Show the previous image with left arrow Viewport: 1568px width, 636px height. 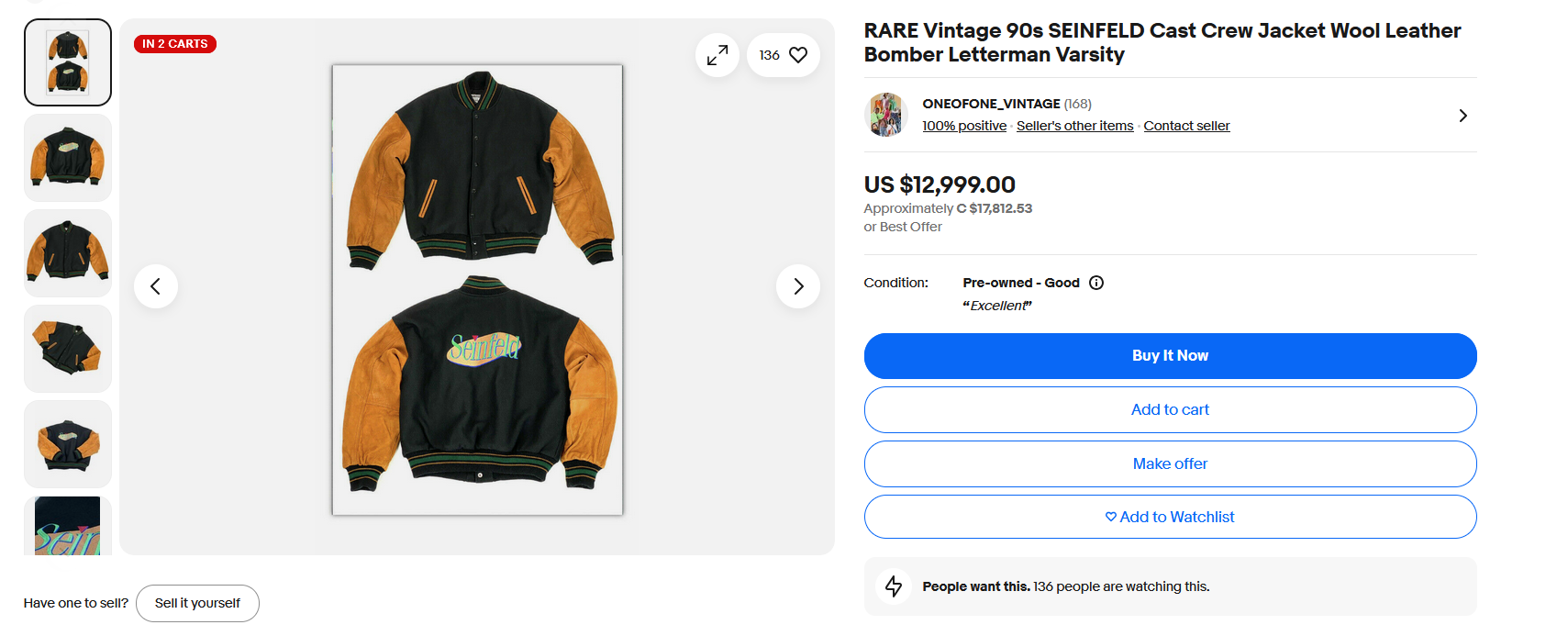156,286
